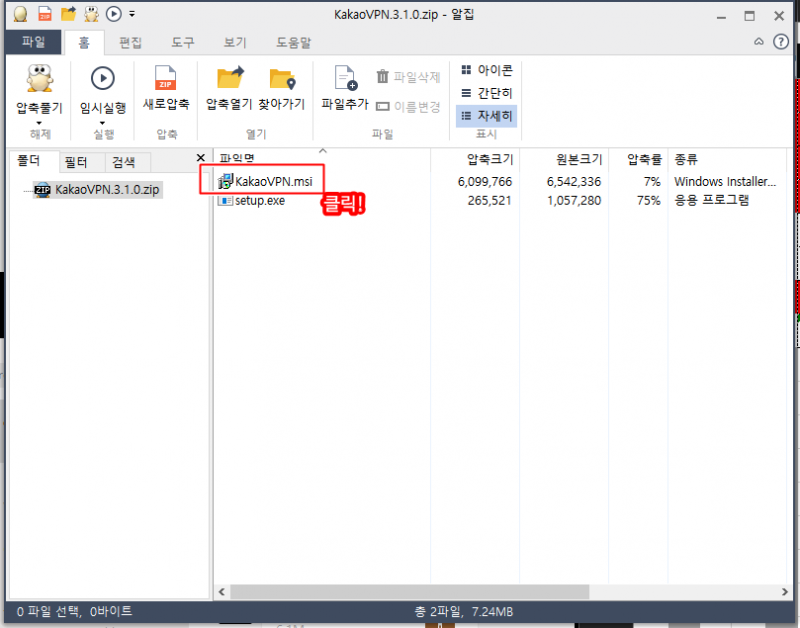Click the 임시실행 play icon
This screenshot has height=628, width=800.
[x=103, y=79]
